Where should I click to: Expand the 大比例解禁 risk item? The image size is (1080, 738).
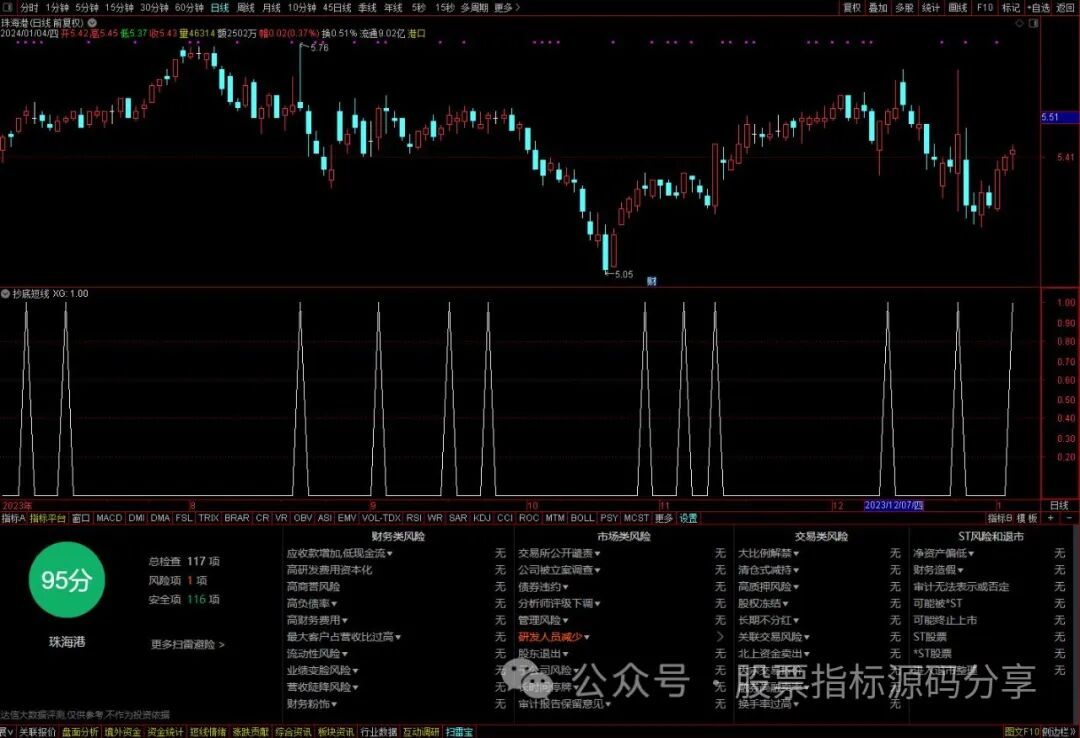(x=769, y=553)
